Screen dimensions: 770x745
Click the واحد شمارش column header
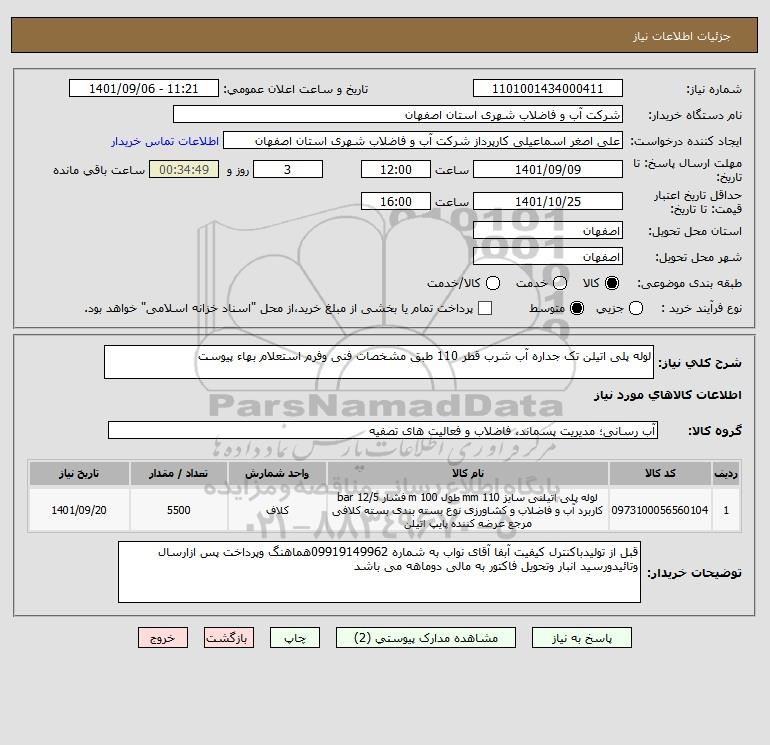tap(277, 473)
